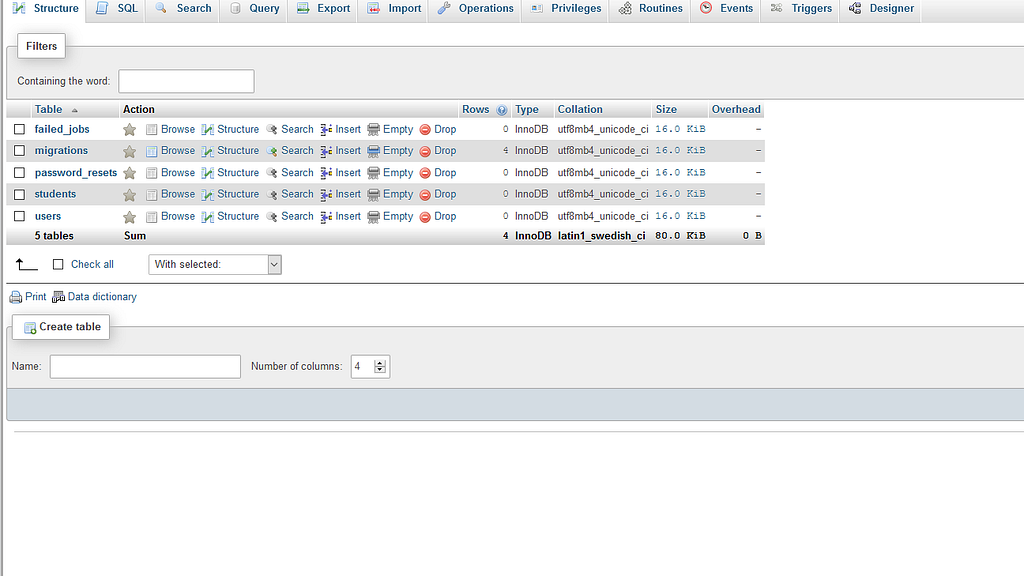Click Browse icon in failed_jobs row

[x=152, y=129]
